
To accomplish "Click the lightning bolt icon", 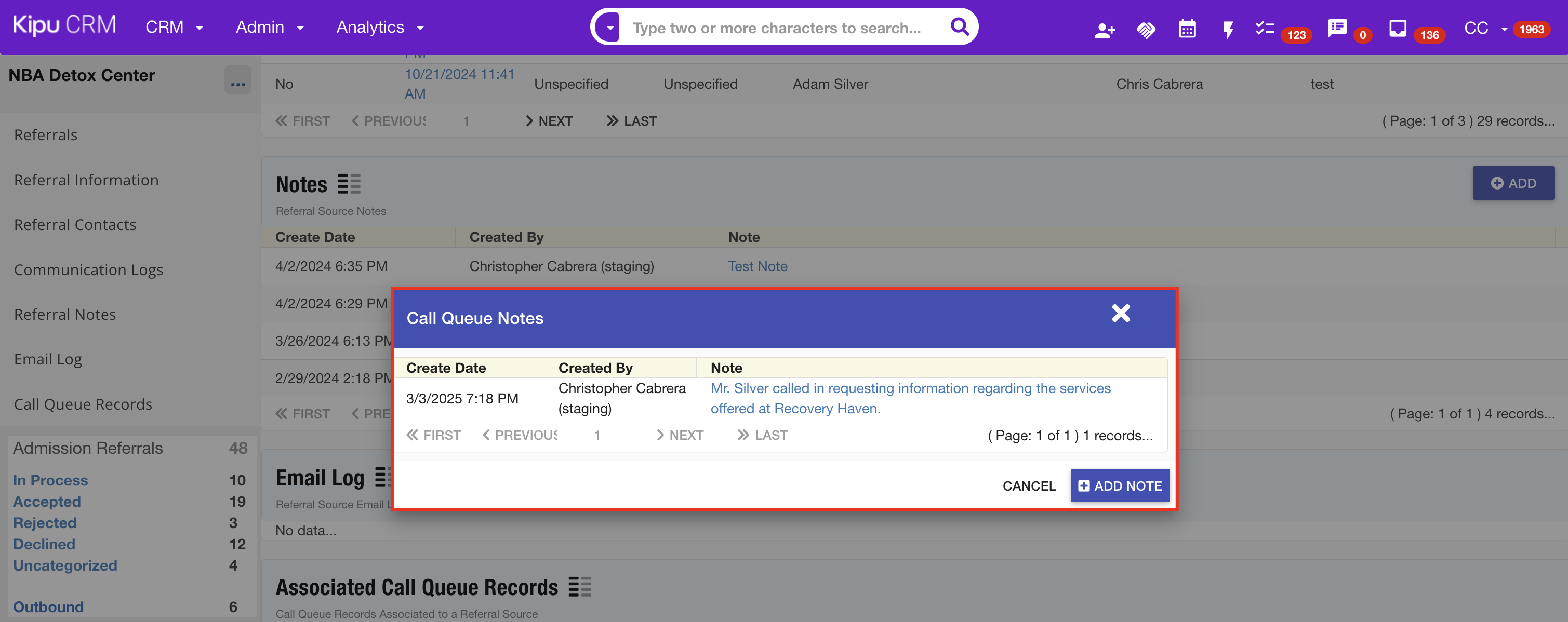I will (1228, 30).
